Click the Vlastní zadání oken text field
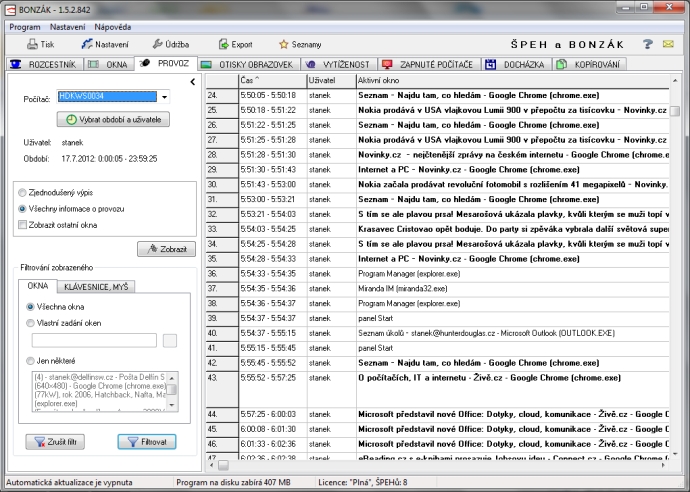 point(94,341)
